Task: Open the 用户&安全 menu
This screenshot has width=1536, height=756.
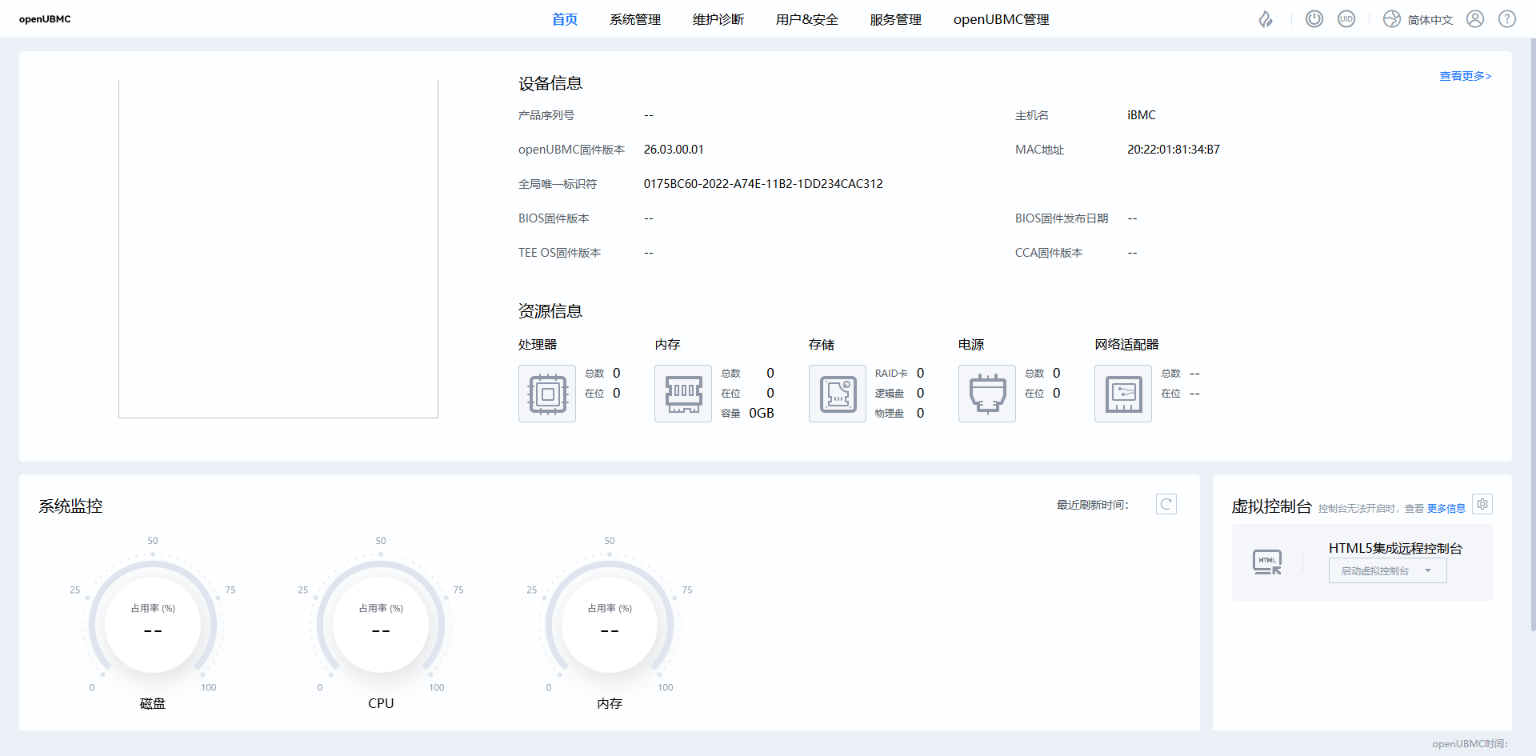Action: (x=807, y=19)
